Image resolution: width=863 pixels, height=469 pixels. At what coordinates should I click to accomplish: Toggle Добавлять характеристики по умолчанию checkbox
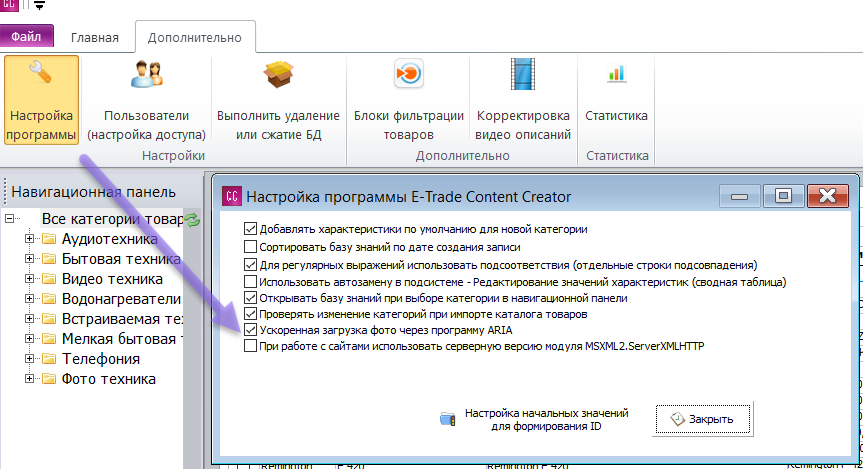pyautogui.click(x=250, y=228)
